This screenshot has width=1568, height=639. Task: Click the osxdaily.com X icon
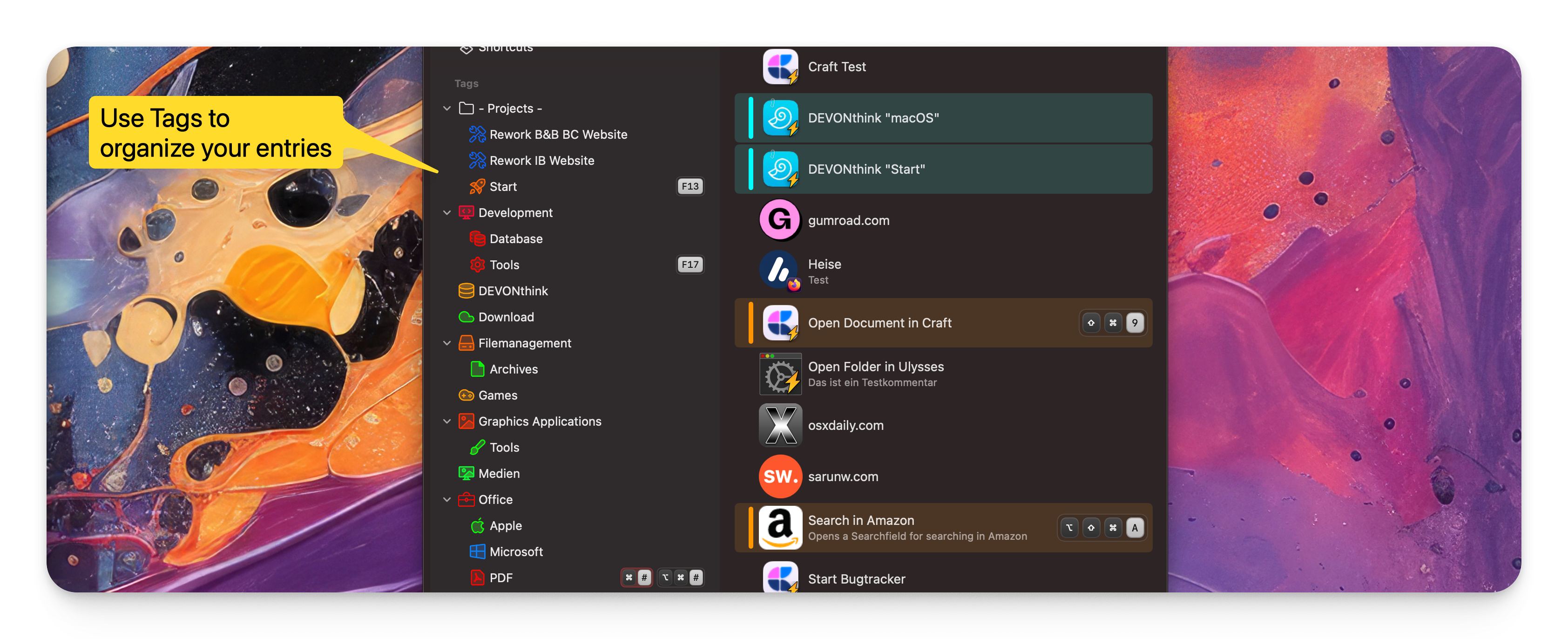coord(780,425)
